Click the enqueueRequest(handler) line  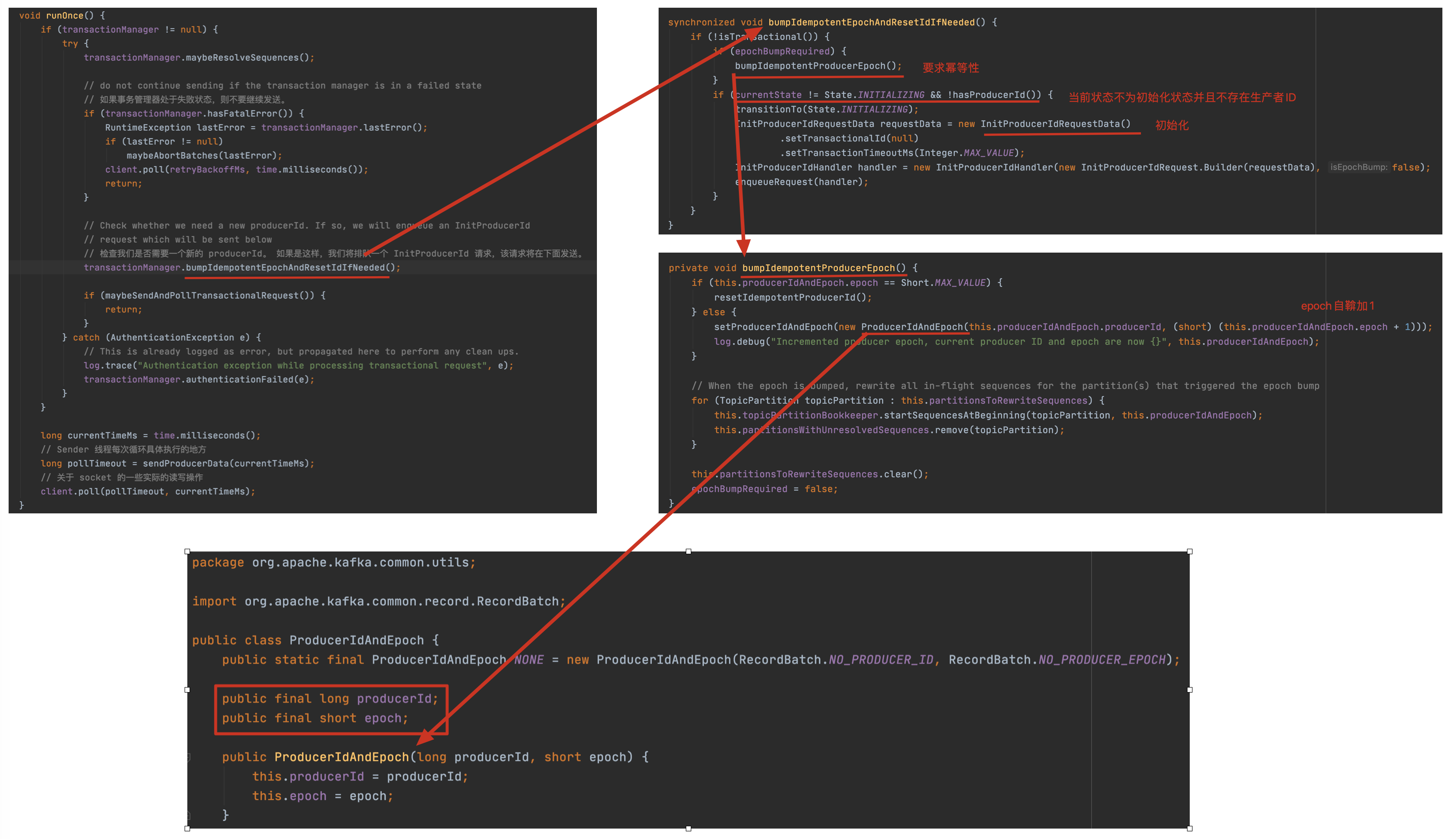click(801, 182)
